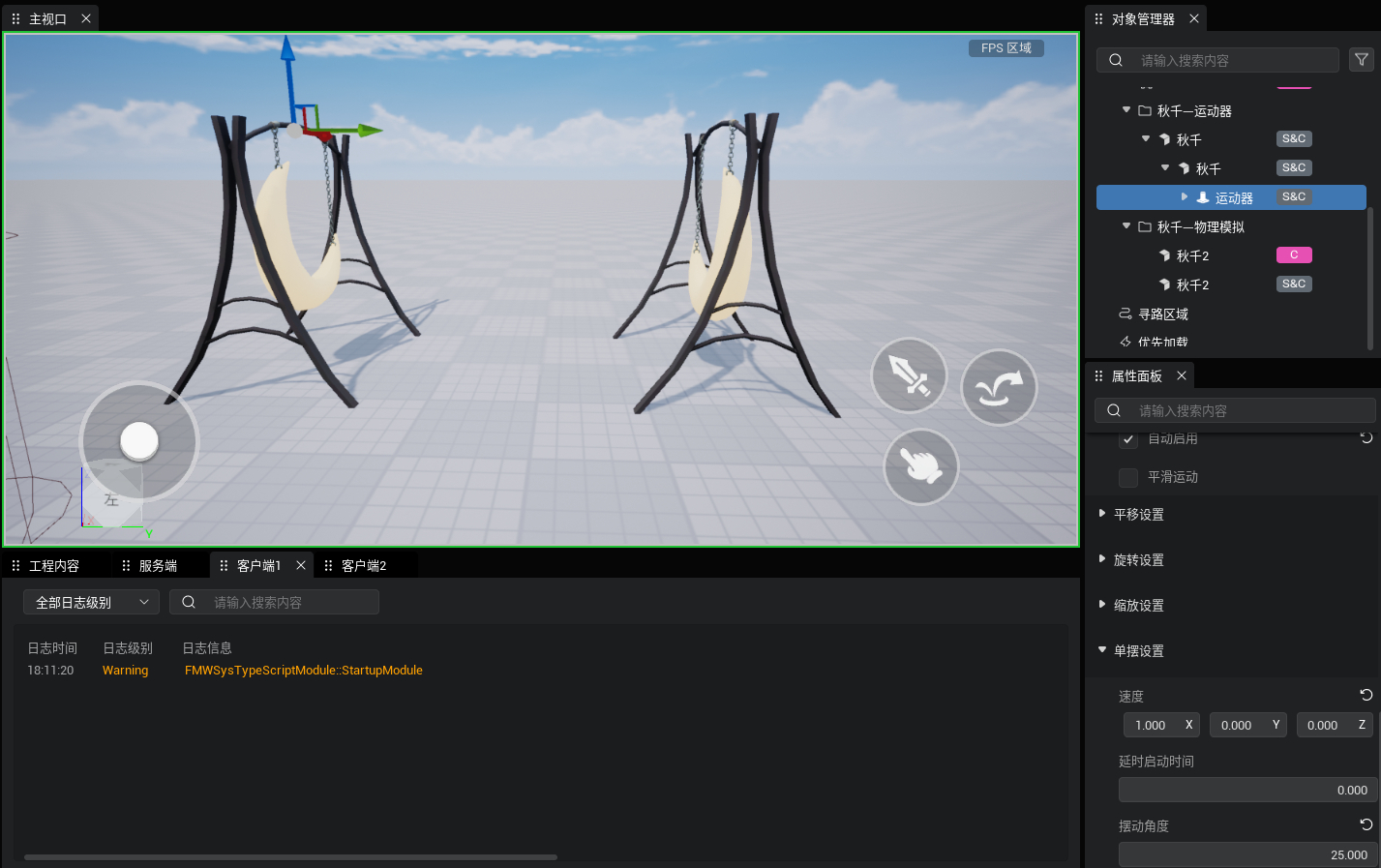Click the log search input field
The height and width of the screenshot is (868, 1381).
point(274,602)
